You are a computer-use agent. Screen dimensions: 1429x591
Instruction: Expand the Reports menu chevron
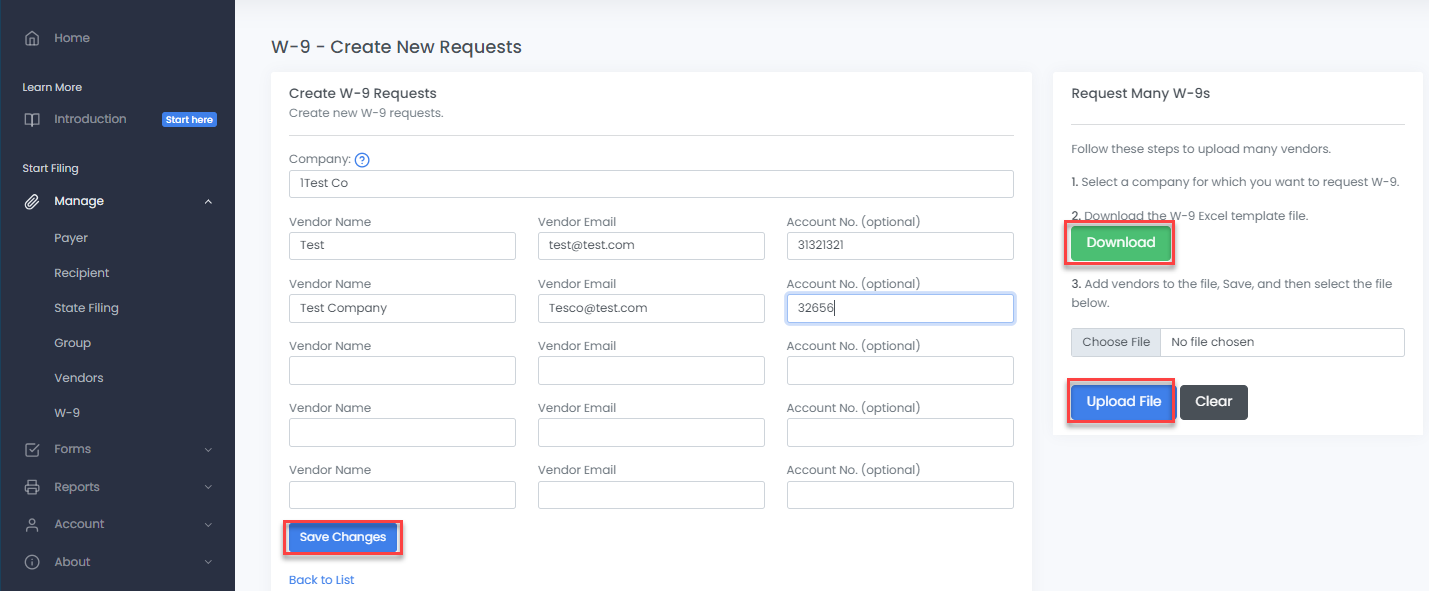click(208, 487)
